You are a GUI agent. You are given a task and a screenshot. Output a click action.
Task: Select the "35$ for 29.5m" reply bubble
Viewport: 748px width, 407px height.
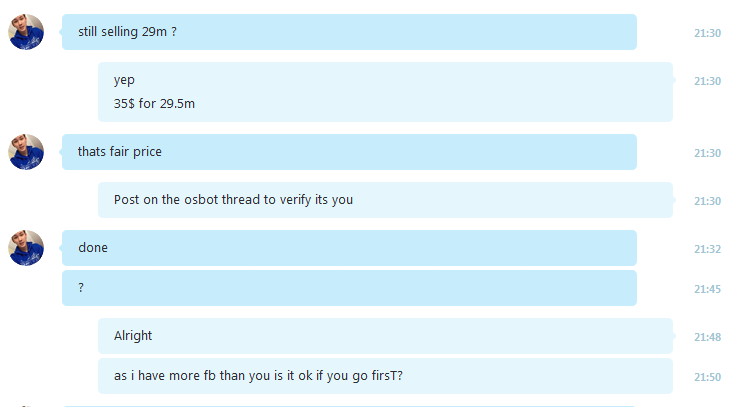[x=385, y=92]
